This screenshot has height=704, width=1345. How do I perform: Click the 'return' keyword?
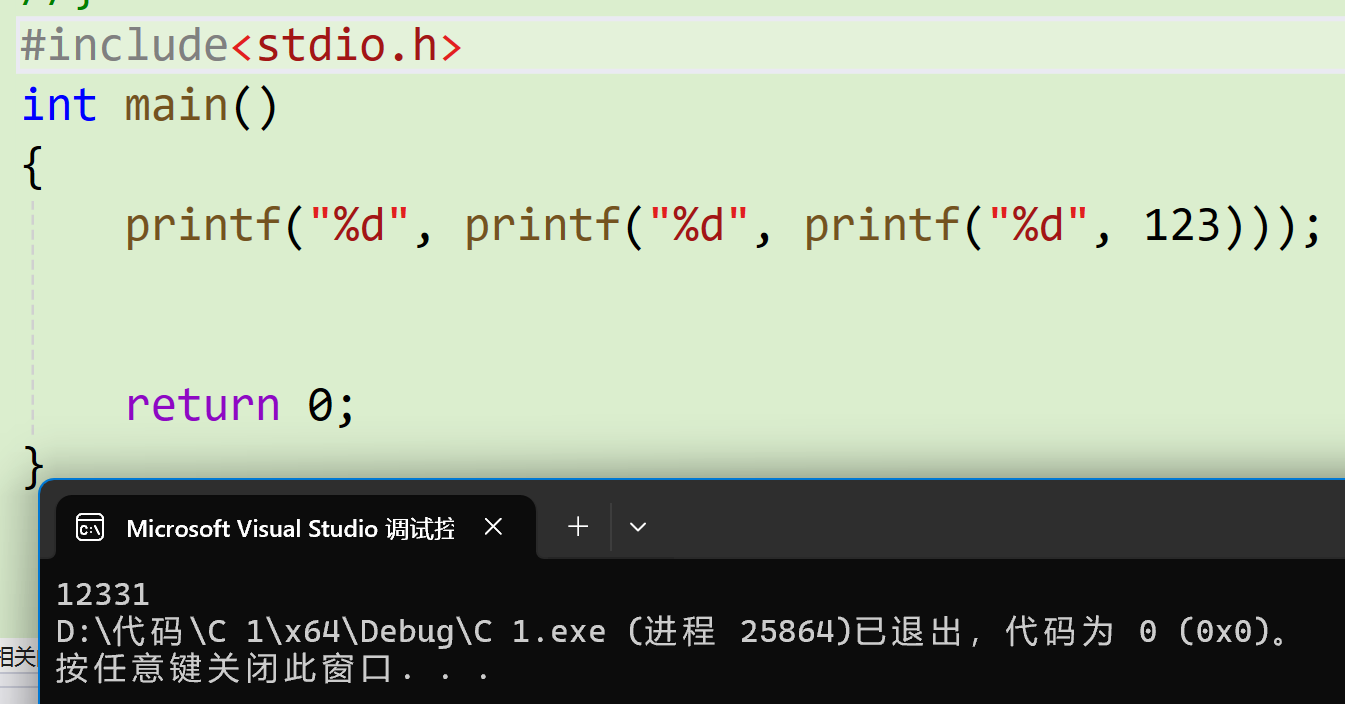pyautogui.click(x=203, y=404)
